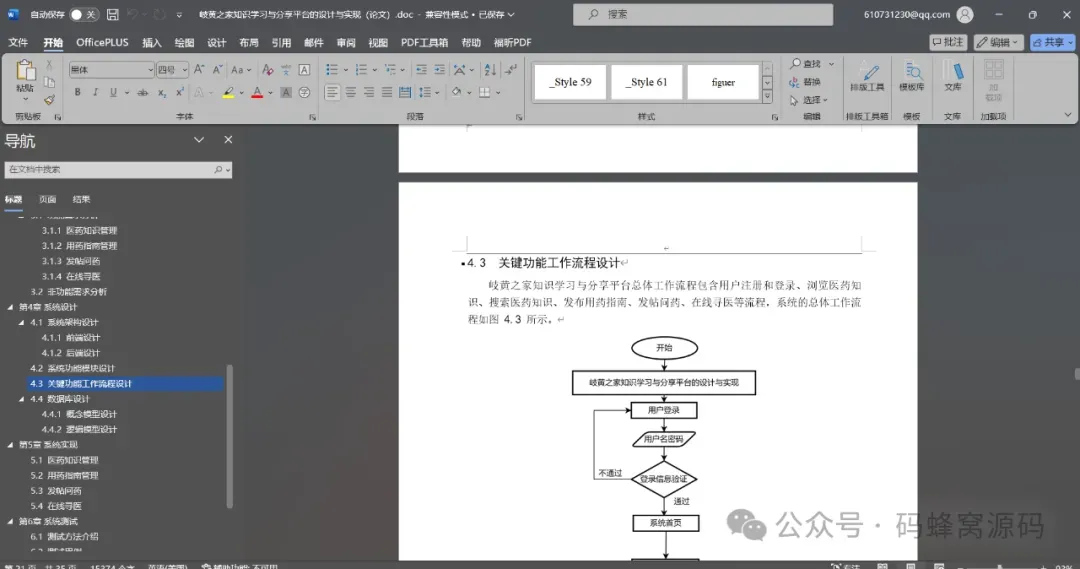Open the PDF工具箱 tab

(x=424, y=43)
